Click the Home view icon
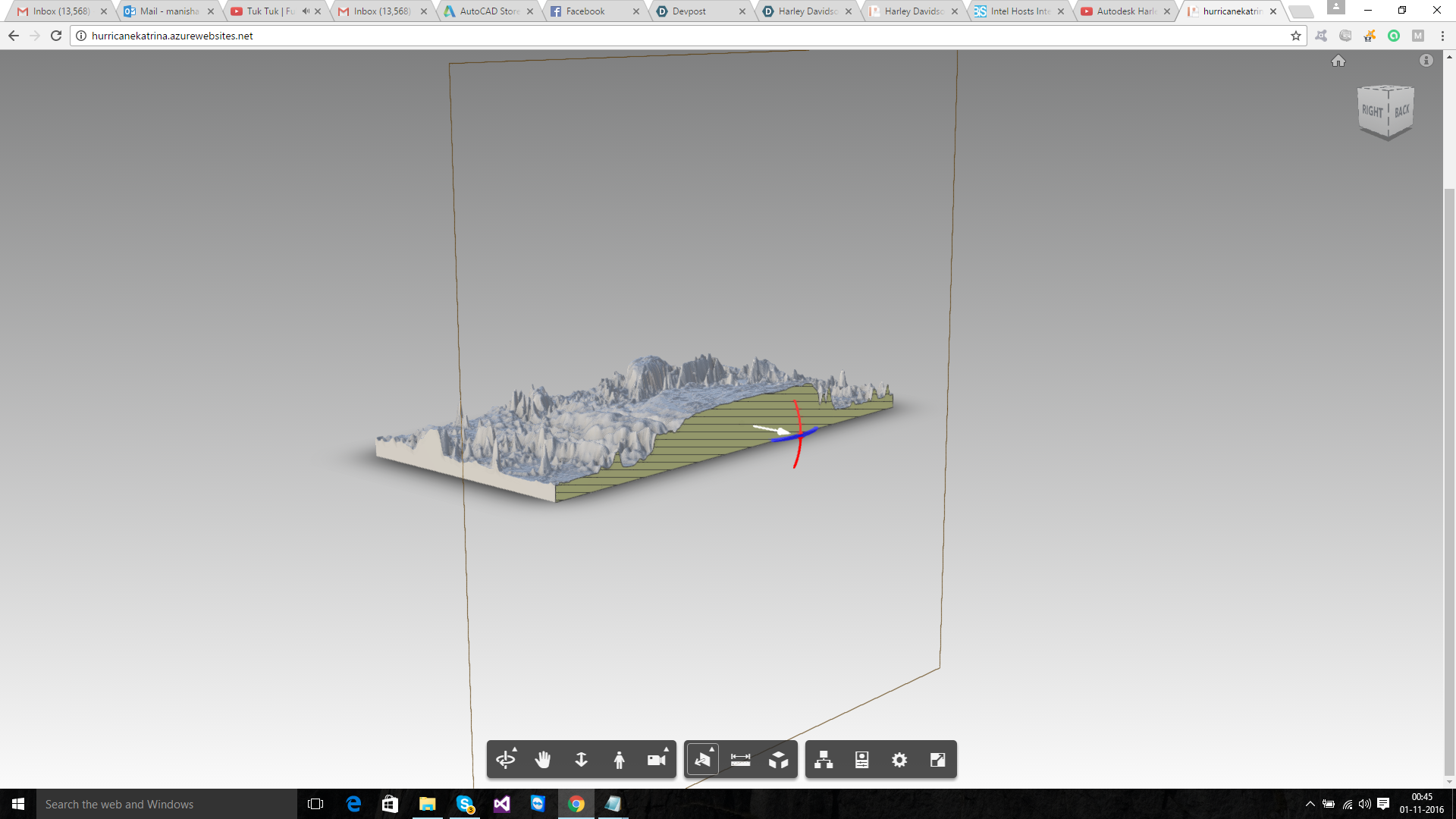This screenshot has height=819, width=1456. [x=1338, y=61]
